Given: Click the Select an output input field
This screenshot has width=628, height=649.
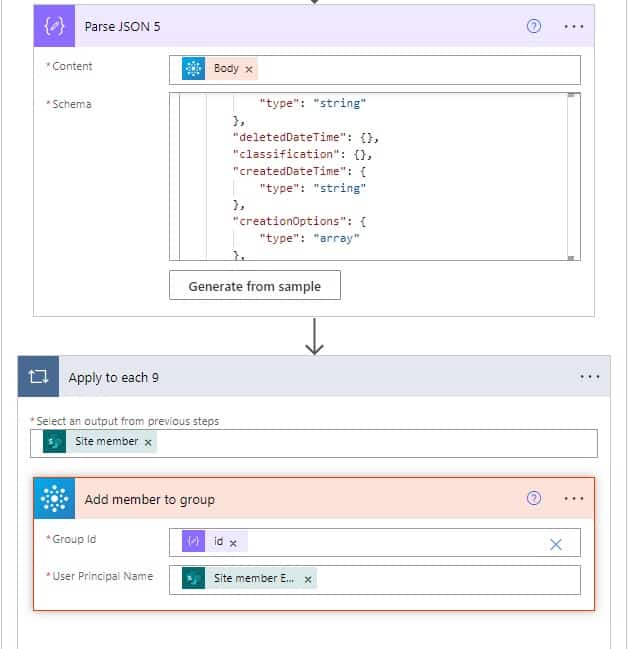Looking at the screenshot, I should (x=314, y=443).
